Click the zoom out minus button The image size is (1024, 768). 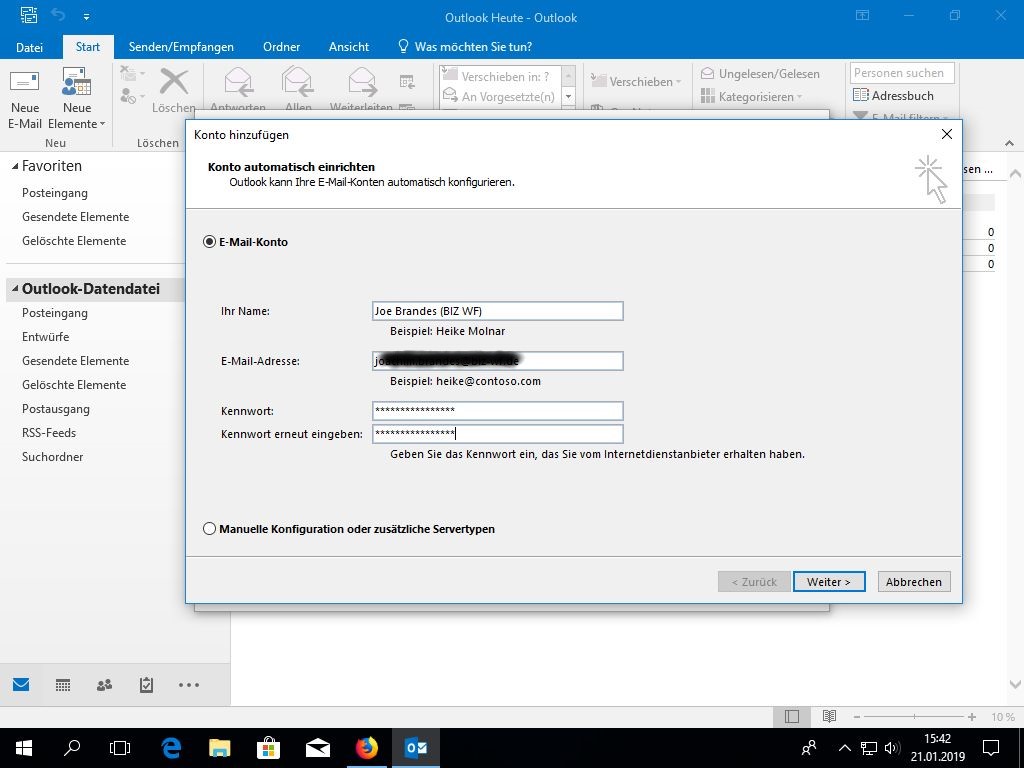tap(857, 717)
